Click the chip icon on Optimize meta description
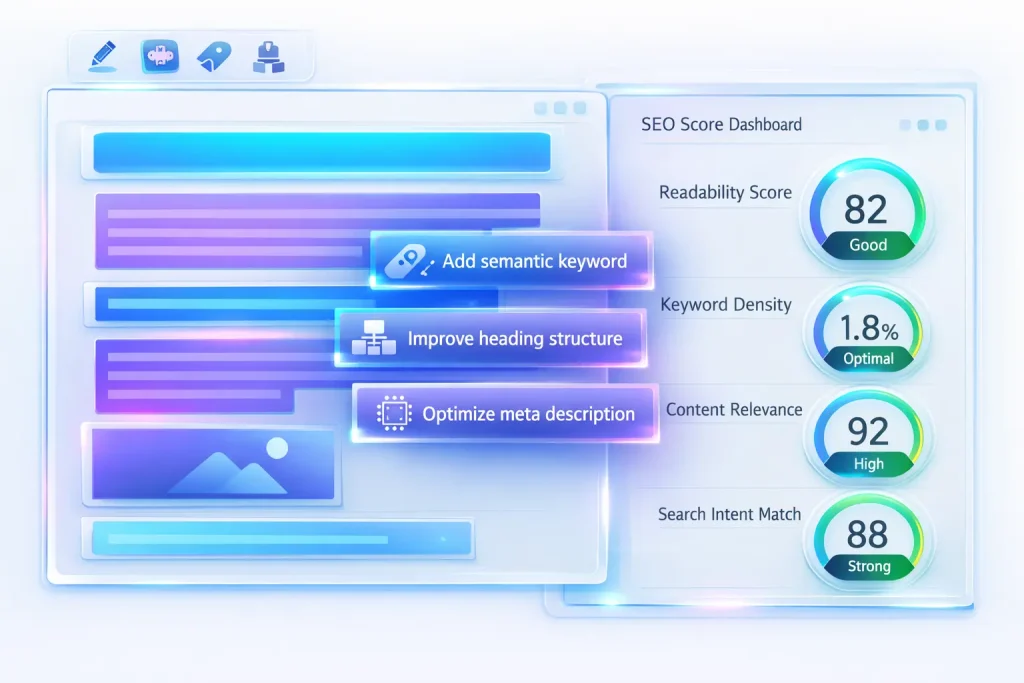This screenshot has height=683, width=1024. [x=393, y=413]
